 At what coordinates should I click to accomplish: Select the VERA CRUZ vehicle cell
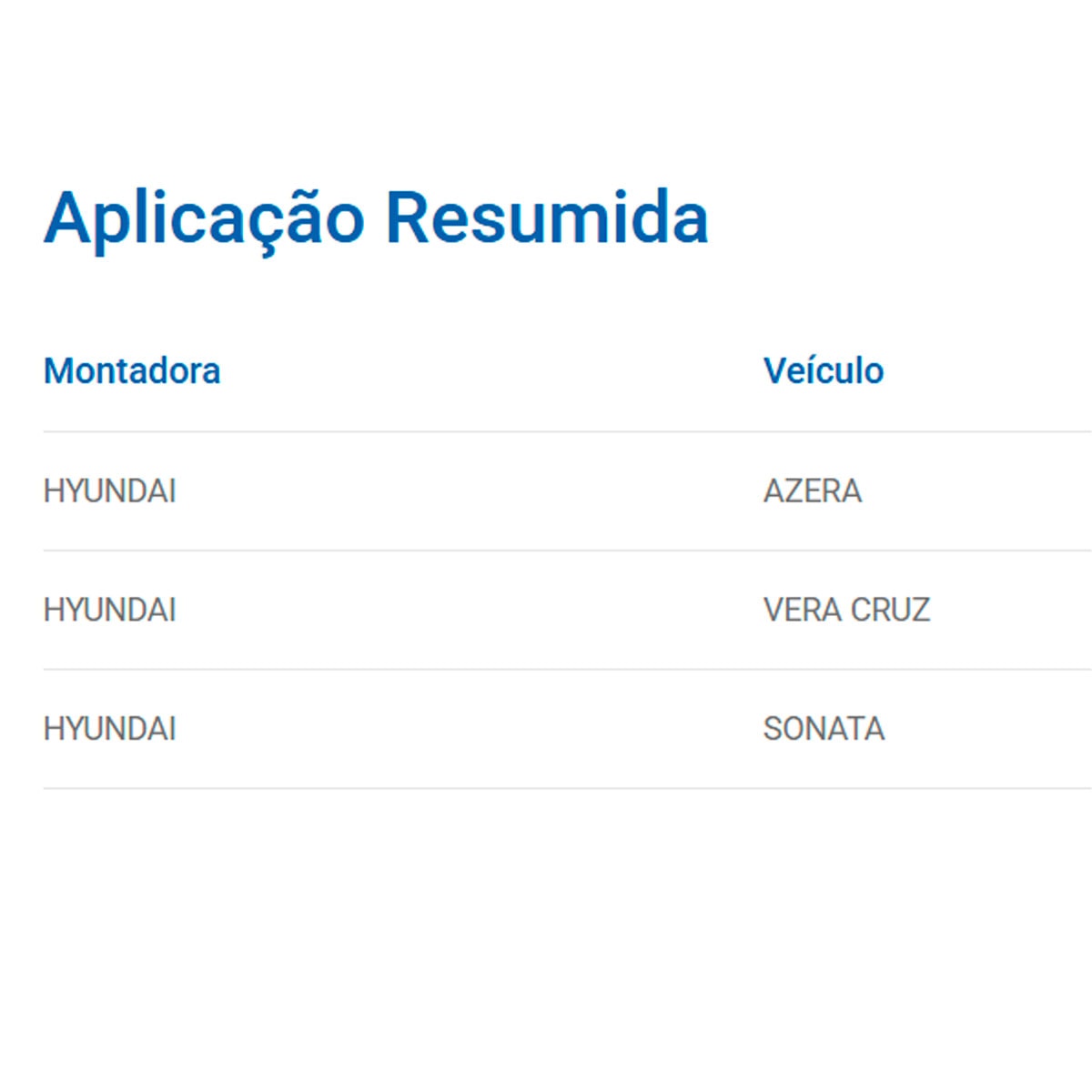[846, 610]
